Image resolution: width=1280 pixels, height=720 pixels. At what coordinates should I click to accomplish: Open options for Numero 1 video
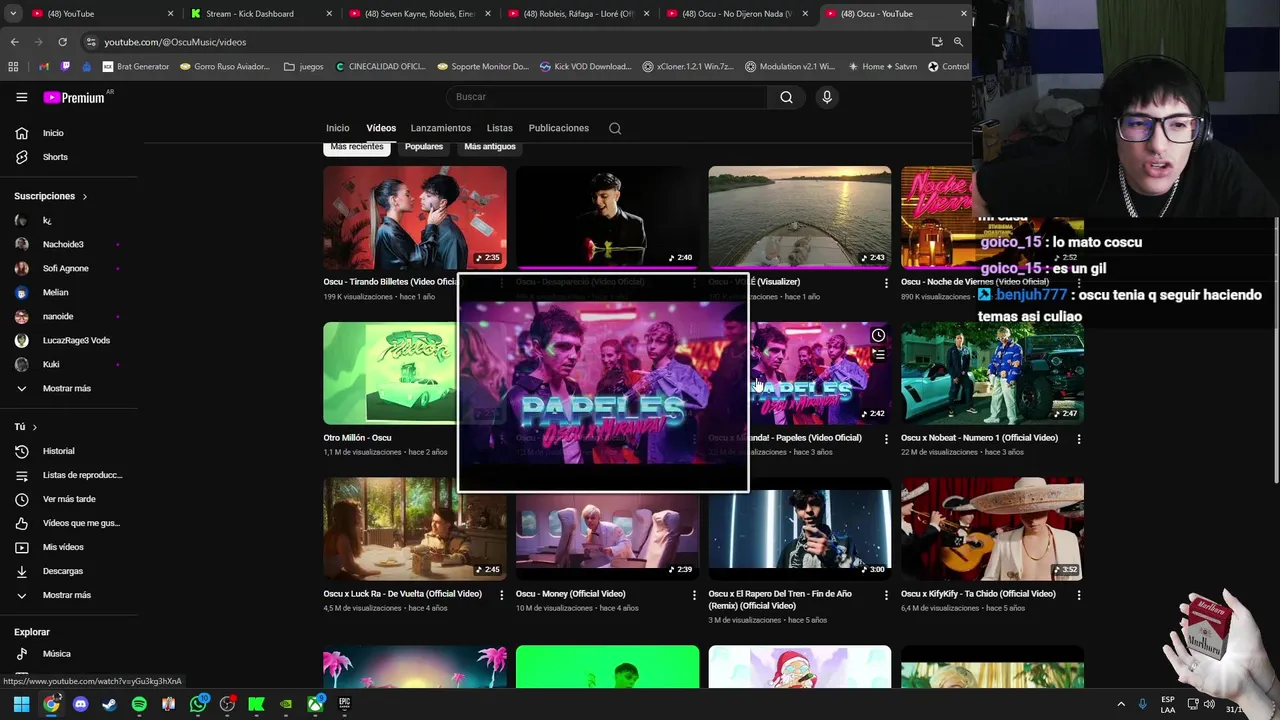[x=1079, y=439]
